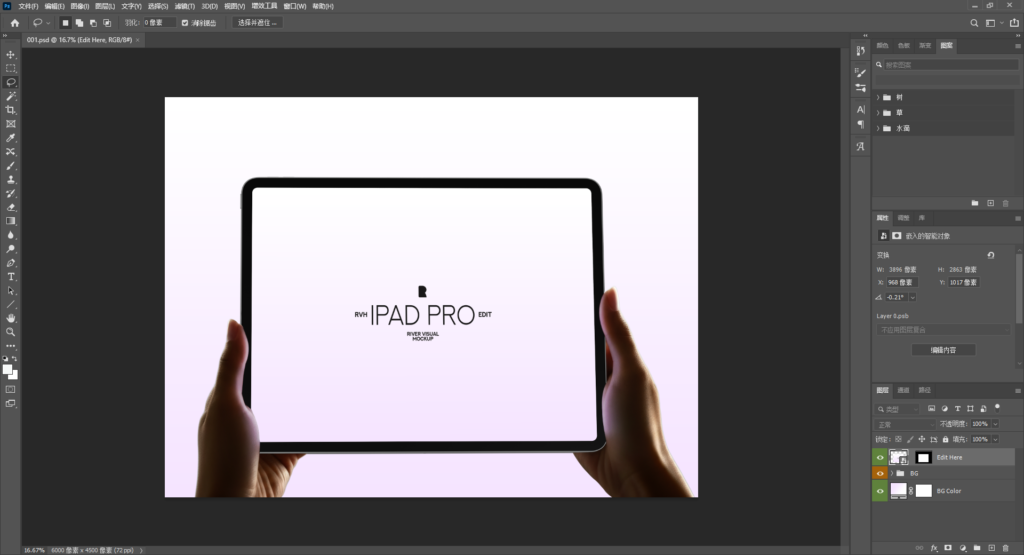
Task: Select the Brush tool
Action: tap(10, 166)
